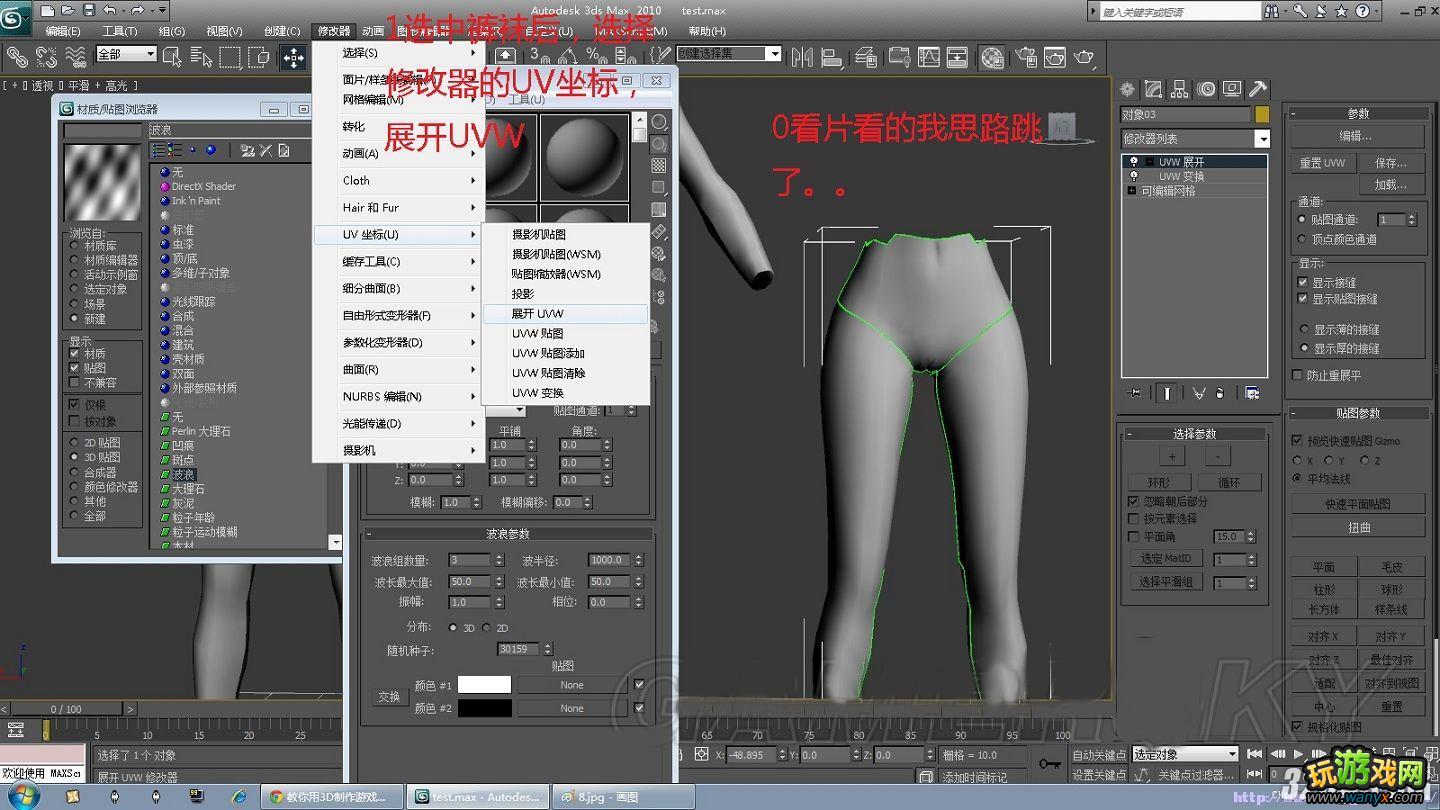Collapse the 贴图参数 rollout
1440x810 pixels.
(1358, 413)
